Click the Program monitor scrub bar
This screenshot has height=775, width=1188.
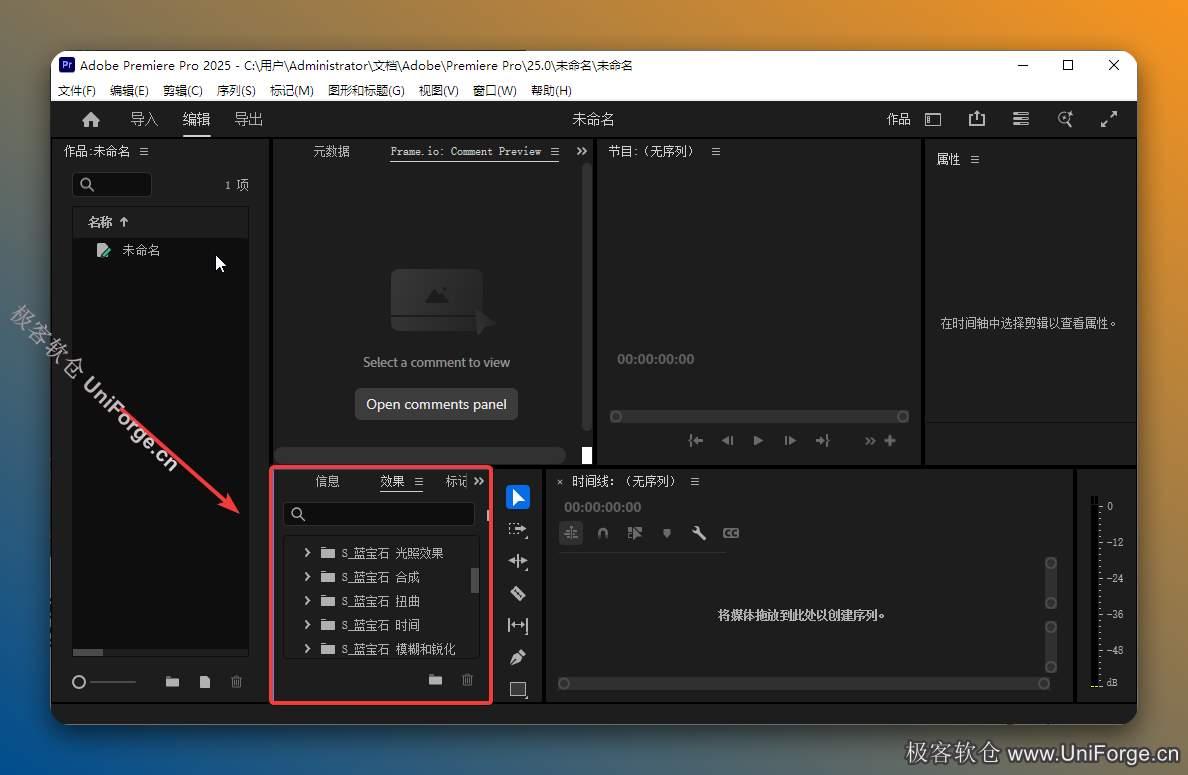pos(759,417)
